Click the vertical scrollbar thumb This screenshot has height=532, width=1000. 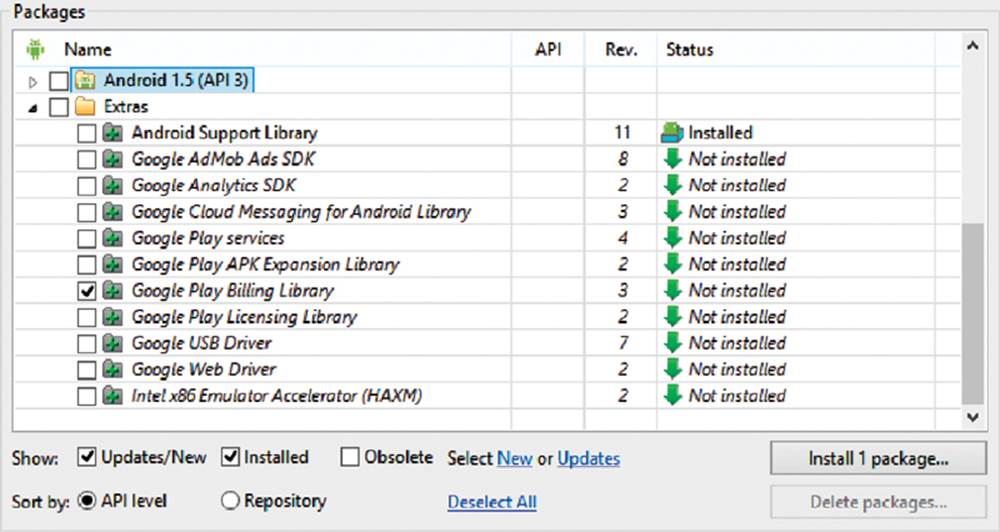(973, 314)
